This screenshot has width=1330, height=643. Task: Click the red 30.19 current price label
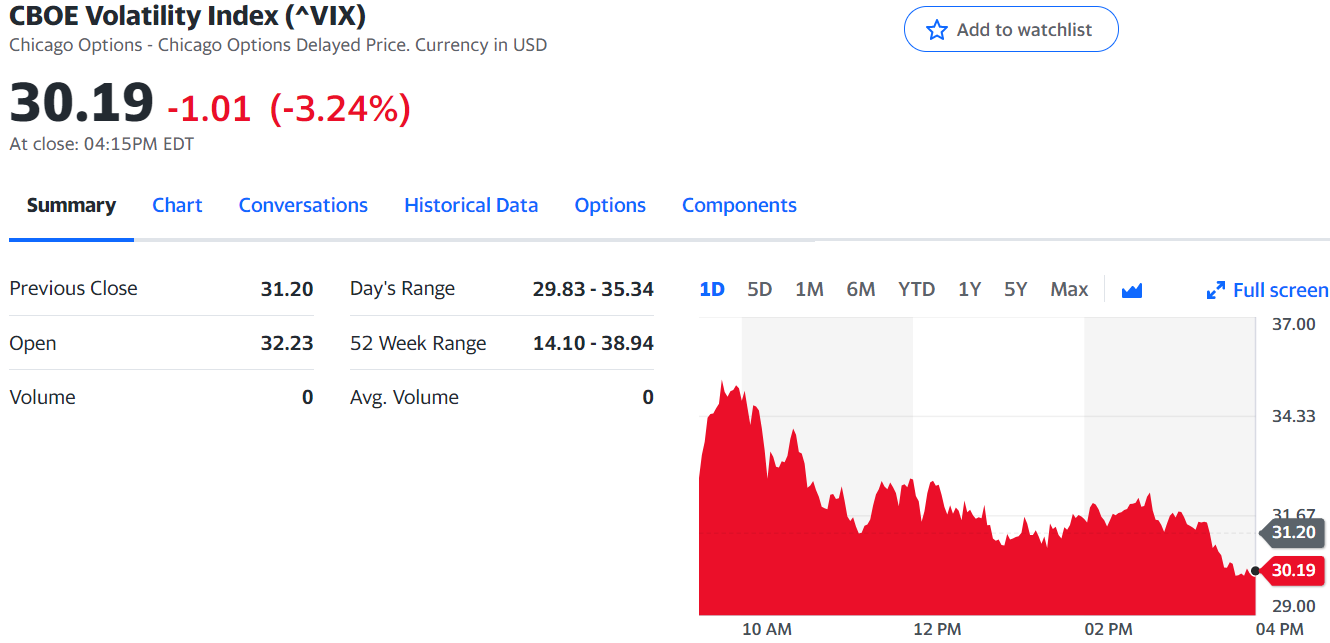(x=1292, y=570)
